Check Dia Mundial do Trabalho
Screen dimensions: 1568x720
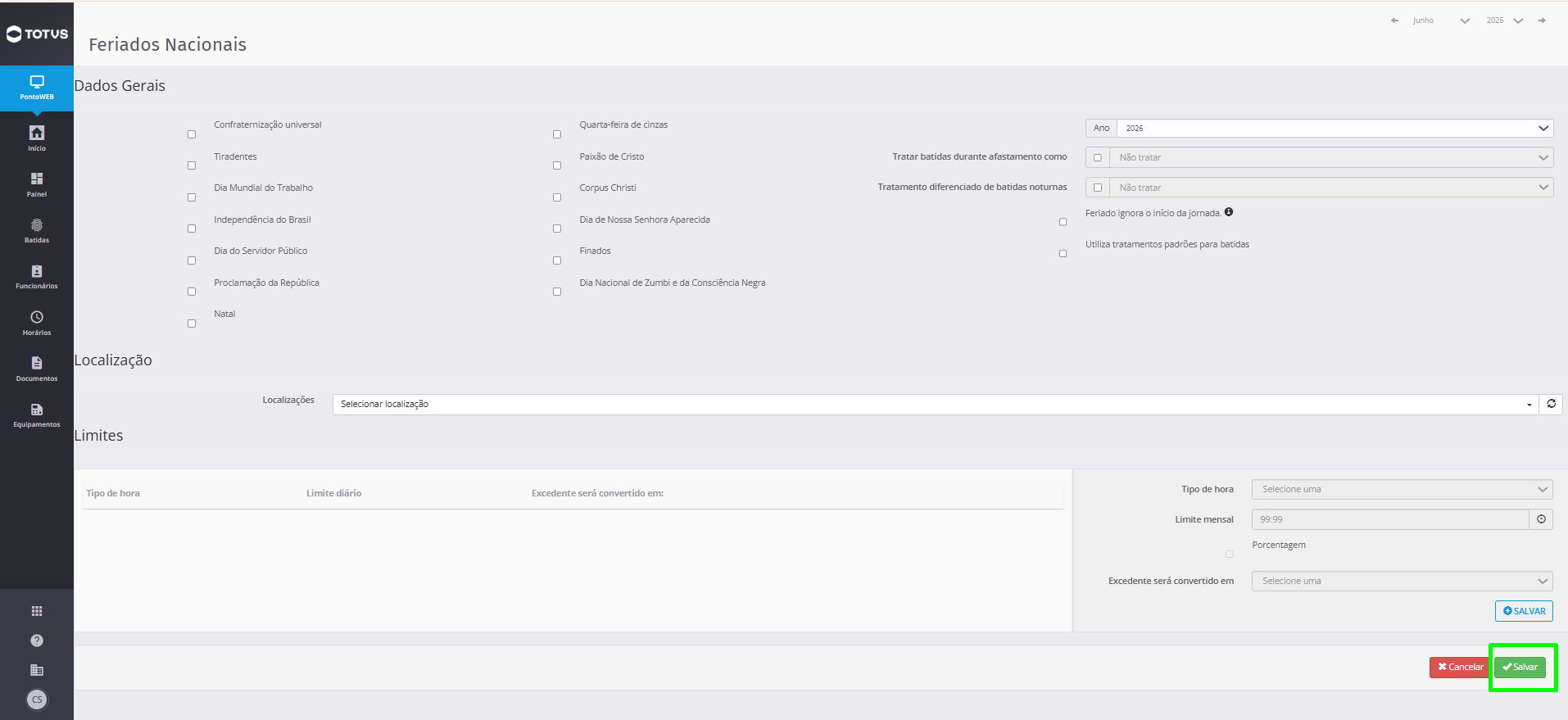[192, 197]
